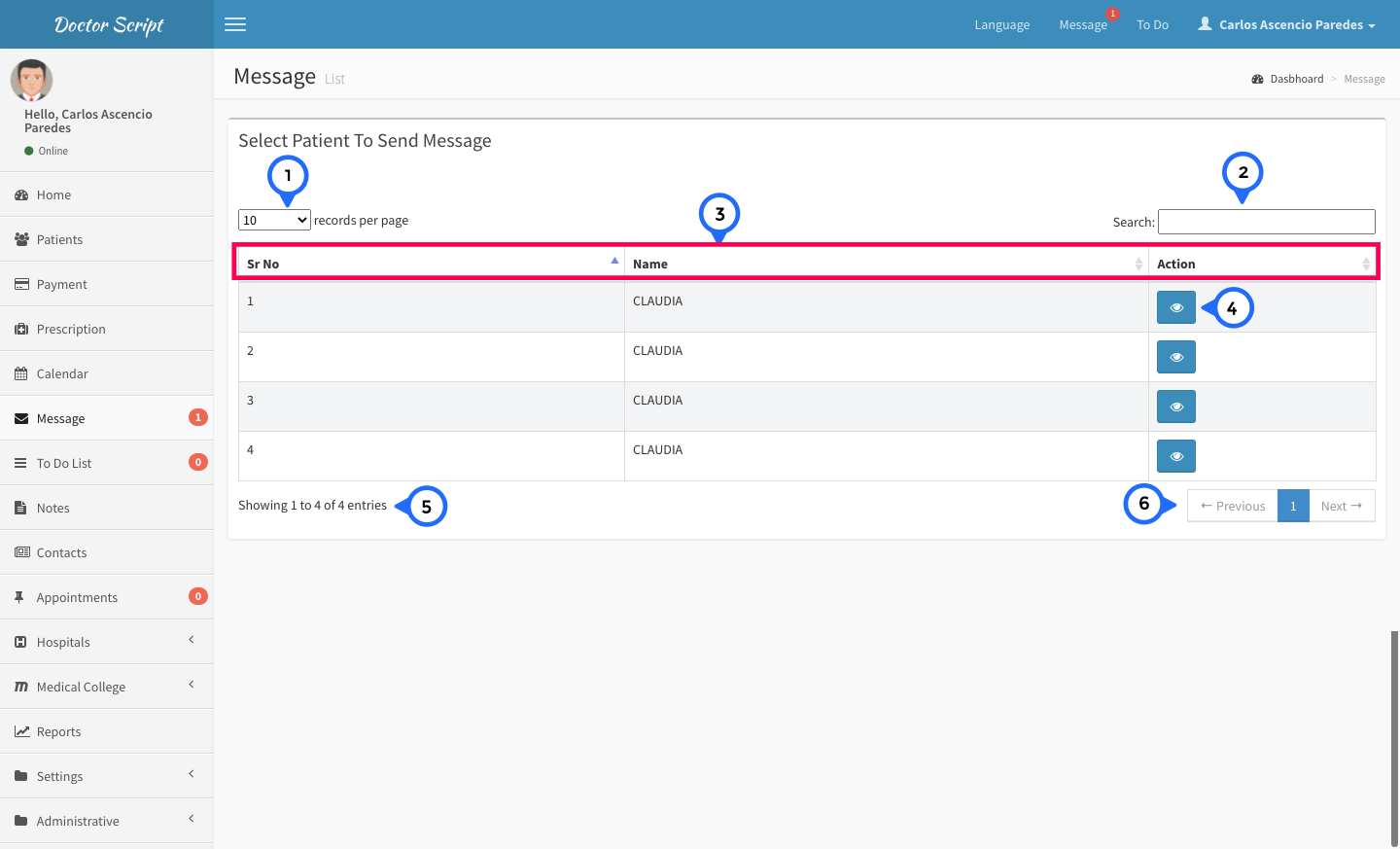Open the records per page dropdown
This screenshot has height=849, width=1400.
tap(274, 220)
